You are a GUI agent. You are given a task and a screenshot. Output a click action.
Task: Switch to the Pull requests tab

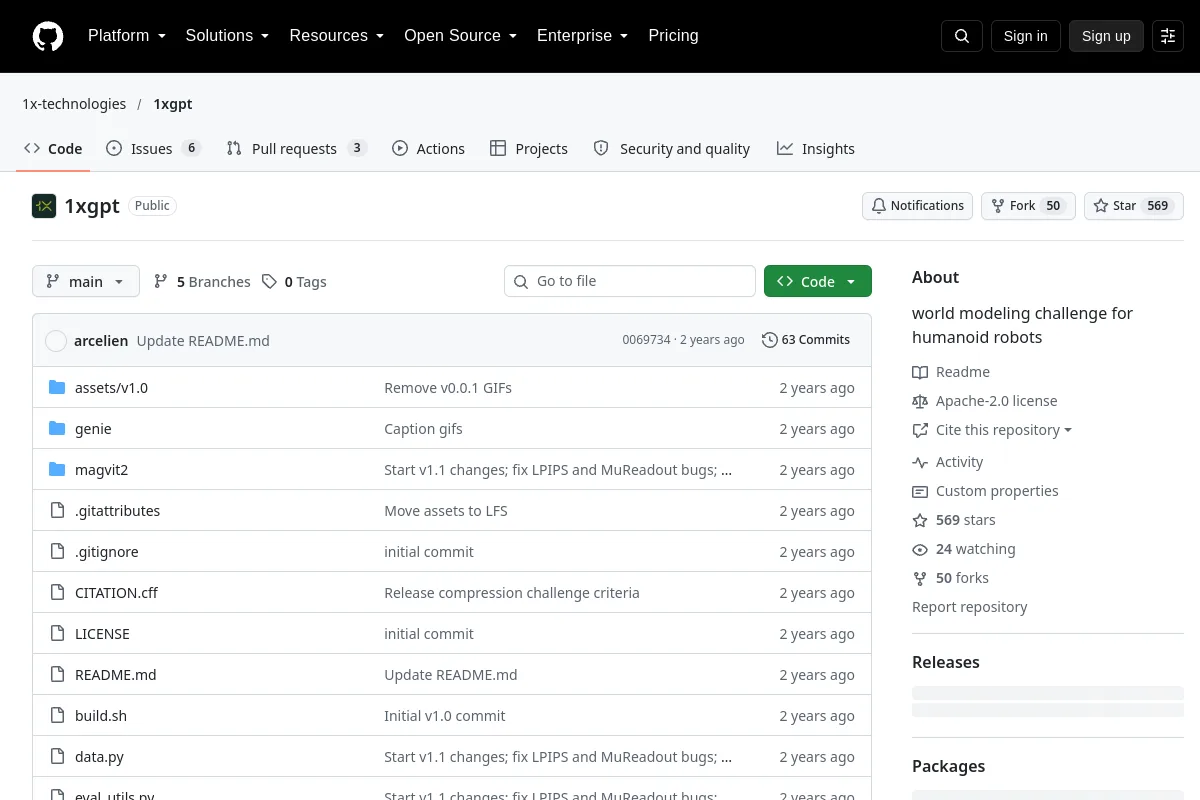tap(297, 148)
